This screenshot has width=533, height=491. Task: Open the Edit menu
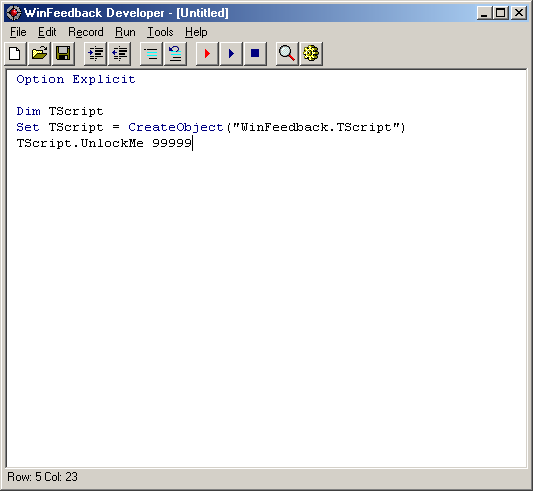coord(47,32)
